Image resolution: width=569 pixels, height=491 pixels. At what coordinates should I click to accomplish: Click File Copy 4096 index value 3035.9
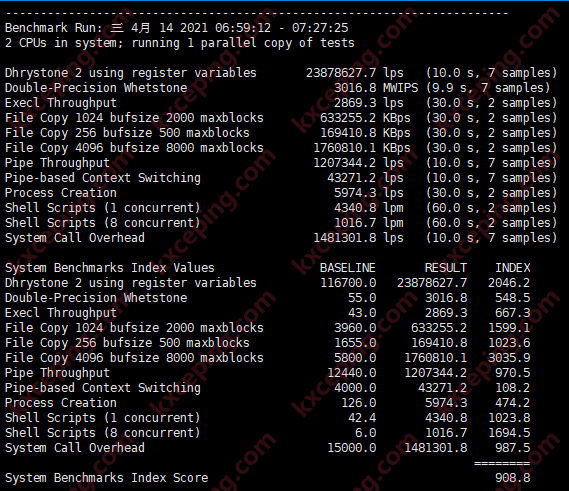[509, 358]
